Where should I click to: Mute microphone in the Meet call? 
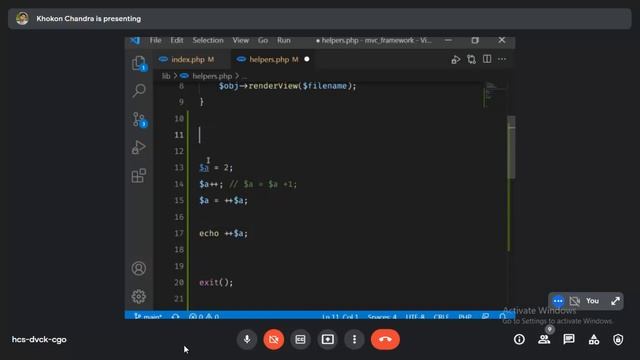[x=247, y=339]
